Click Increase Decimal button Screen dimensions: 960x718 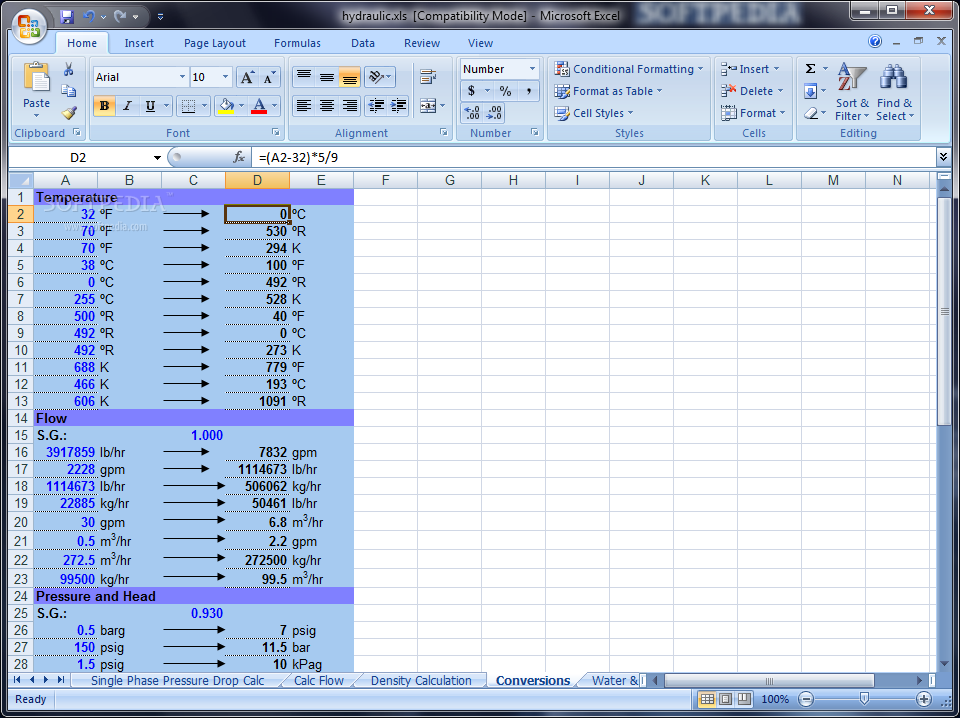point(471,113)
